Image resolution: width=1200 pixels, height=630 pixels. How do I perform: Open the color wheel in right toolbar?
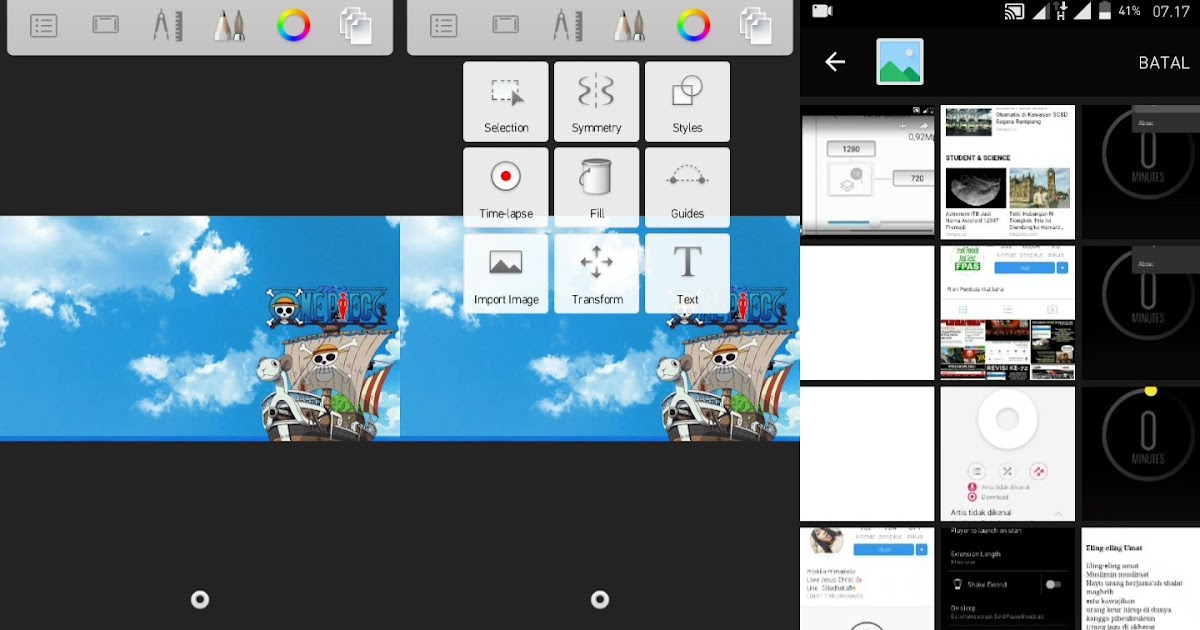[693, 25]
